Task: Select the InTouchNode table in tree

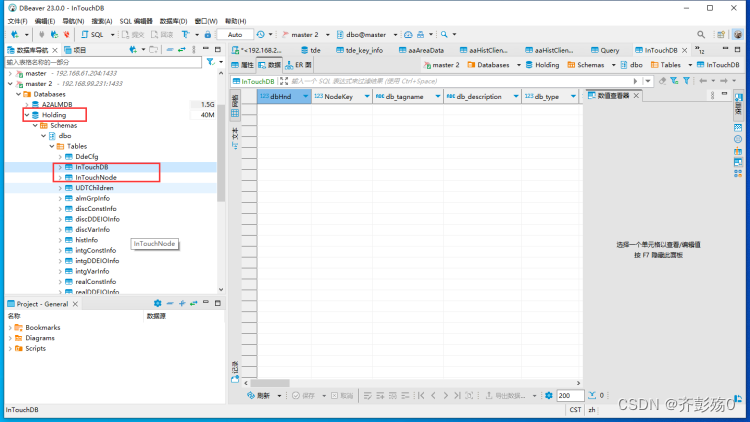Action: [96, 178]
